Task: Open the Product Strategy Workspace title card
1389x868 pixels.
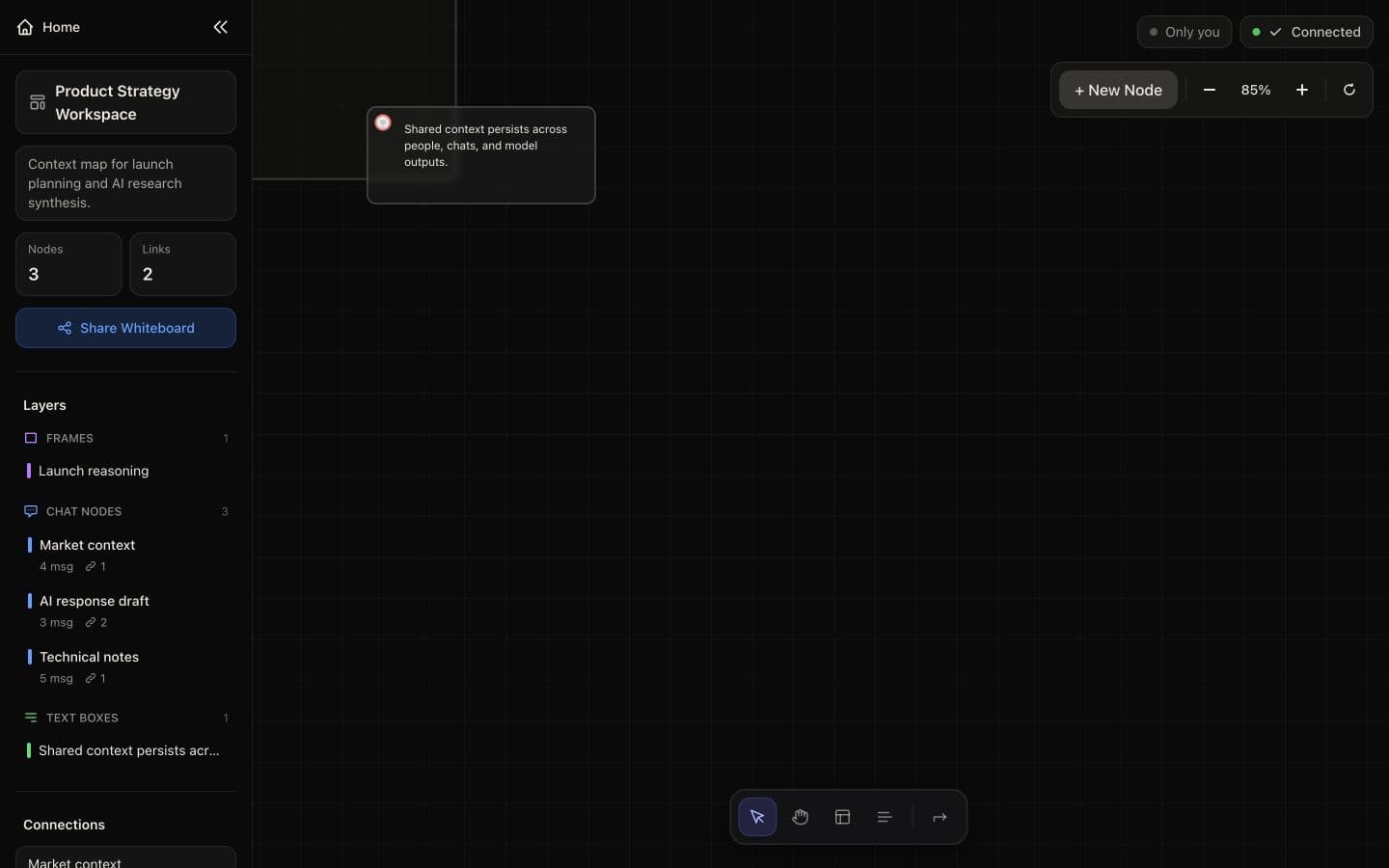Action: point(125,102)
